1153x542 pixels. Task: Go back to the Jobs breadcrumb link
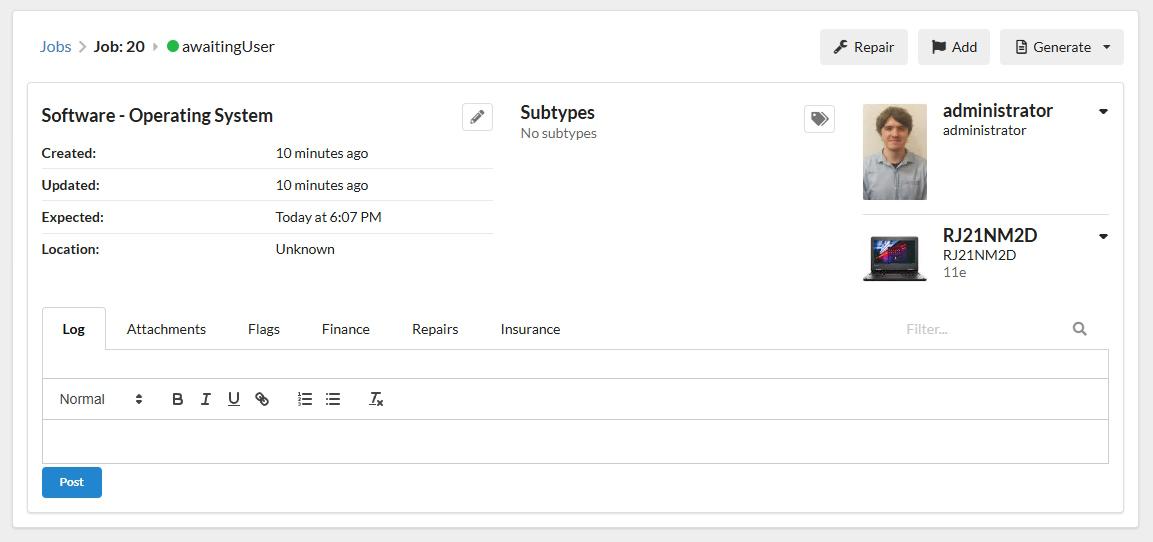[x=56, y=47]
